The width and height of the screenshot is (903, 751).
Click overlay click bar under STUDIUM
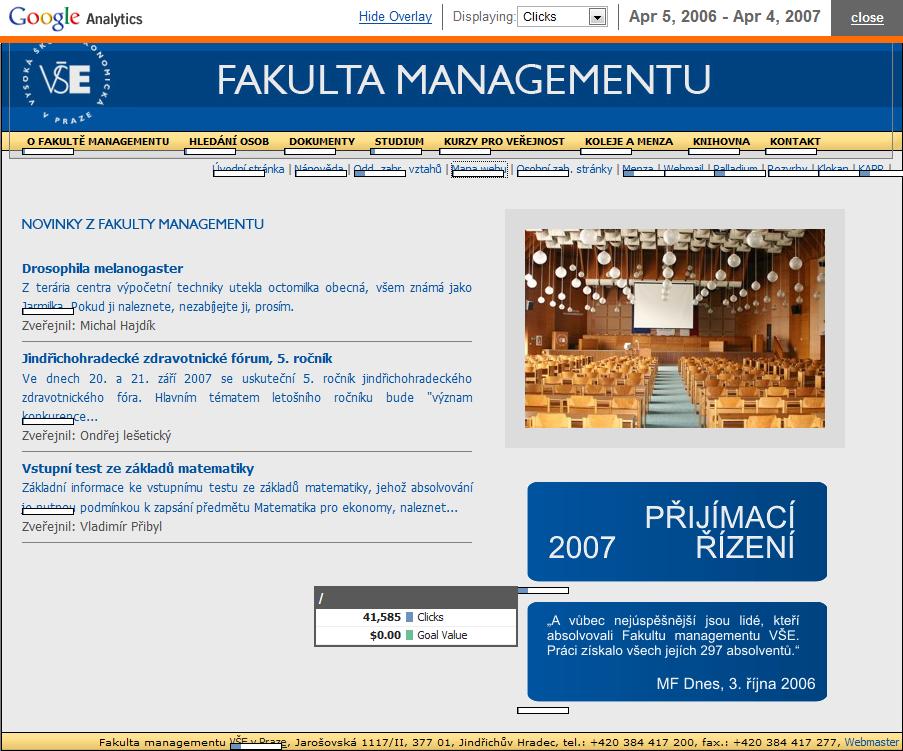[x=396, y=151]
